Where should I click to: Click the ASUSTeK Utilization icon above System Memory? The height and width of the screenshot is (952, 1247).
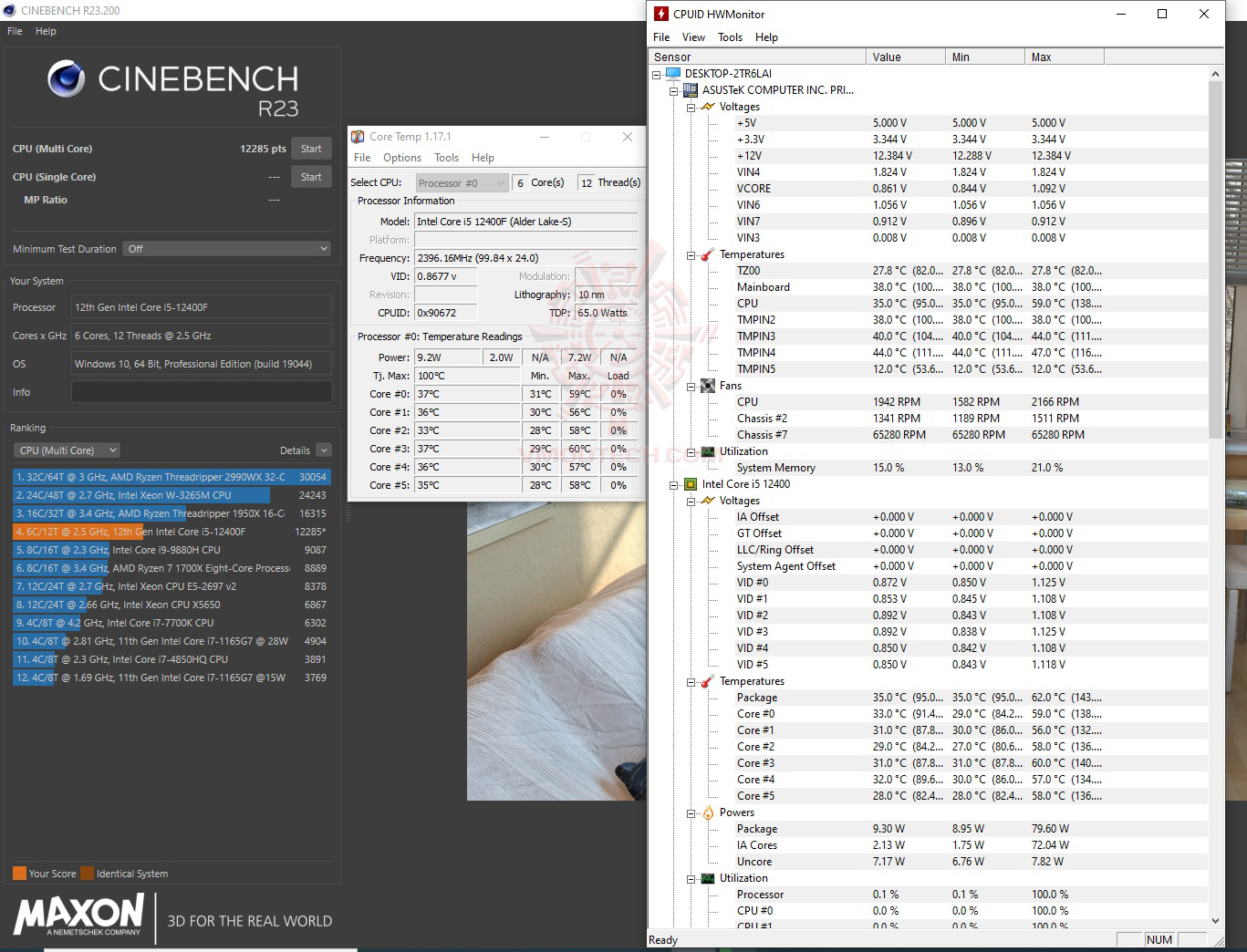click(x=708, y=451)
